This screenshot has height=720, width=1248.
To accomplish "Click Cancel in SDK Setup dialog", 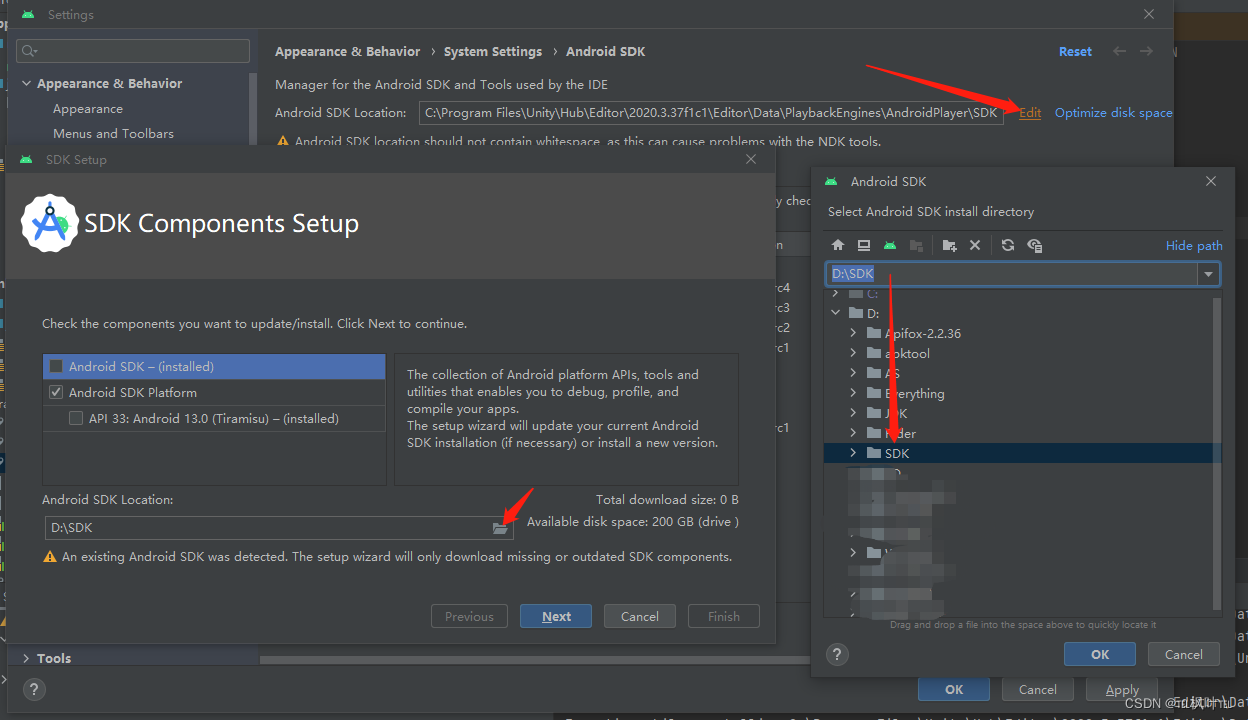I will pyautogui.click(x=640, y=616).
